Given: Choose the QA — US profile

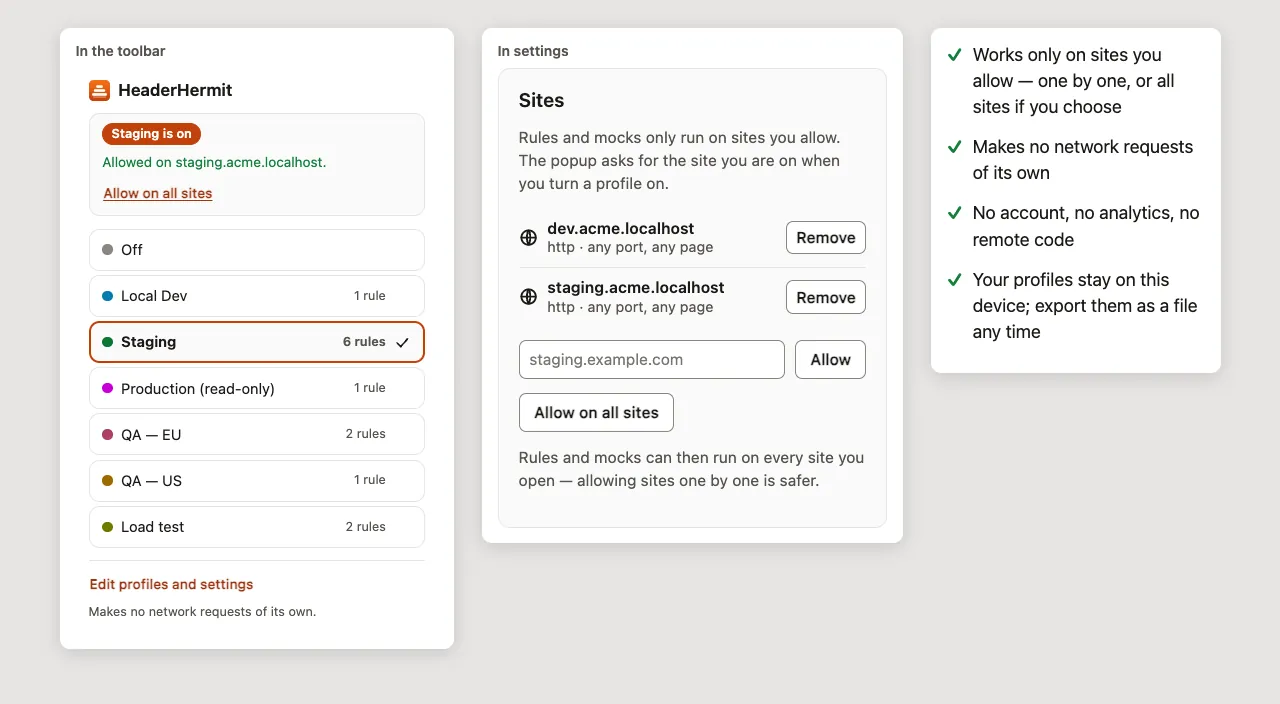Looking at the screenshot, I should click(x=257, y=480).
